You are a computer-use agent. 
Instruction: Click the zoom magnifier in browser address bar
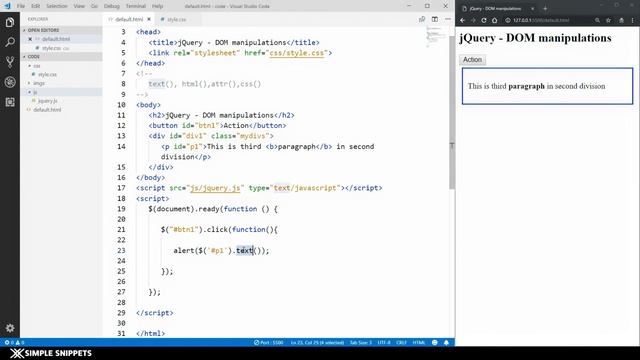(x=597, y=20)
